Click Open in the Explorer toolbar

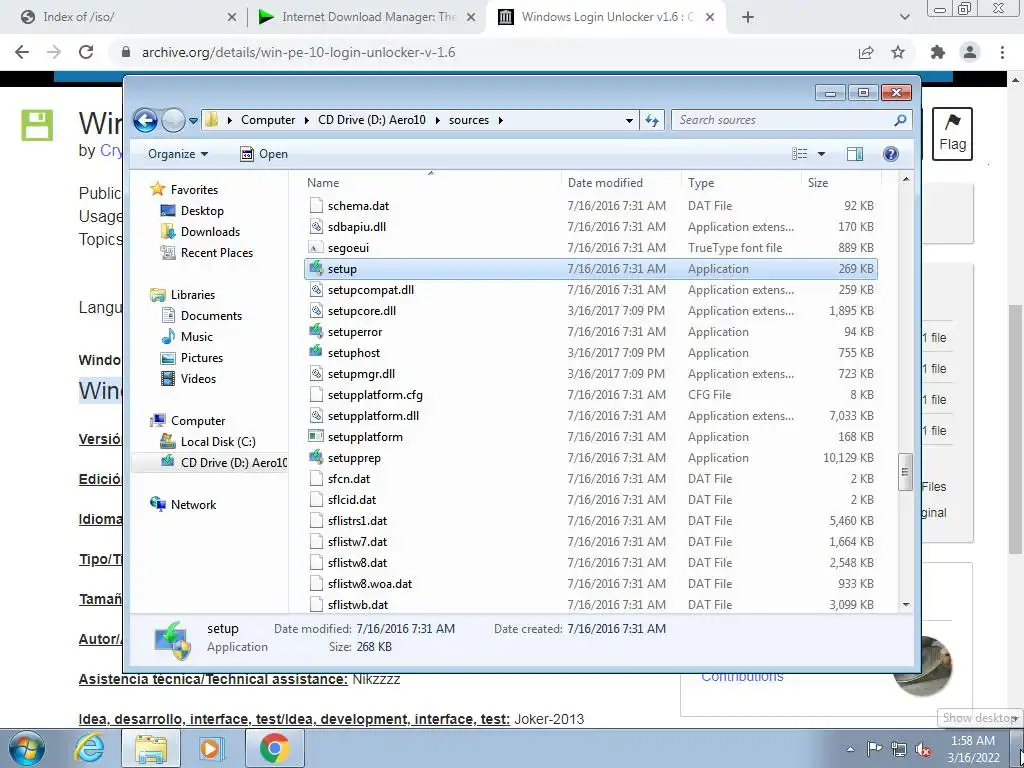pos(264,154)
